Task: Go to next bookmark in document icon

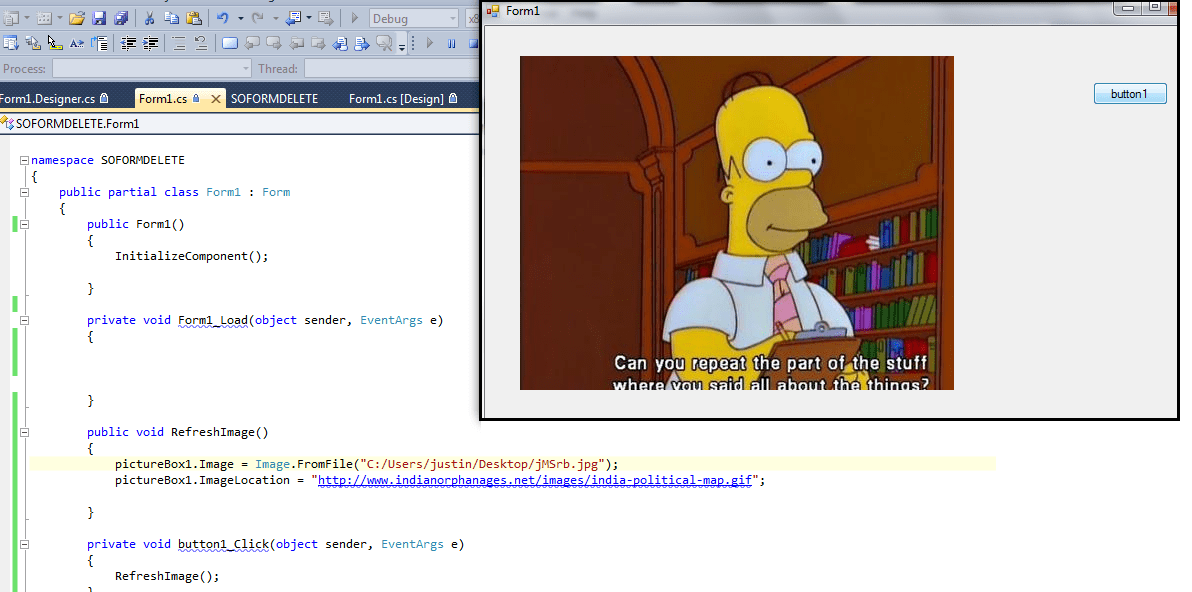Action: coord(363,43)
